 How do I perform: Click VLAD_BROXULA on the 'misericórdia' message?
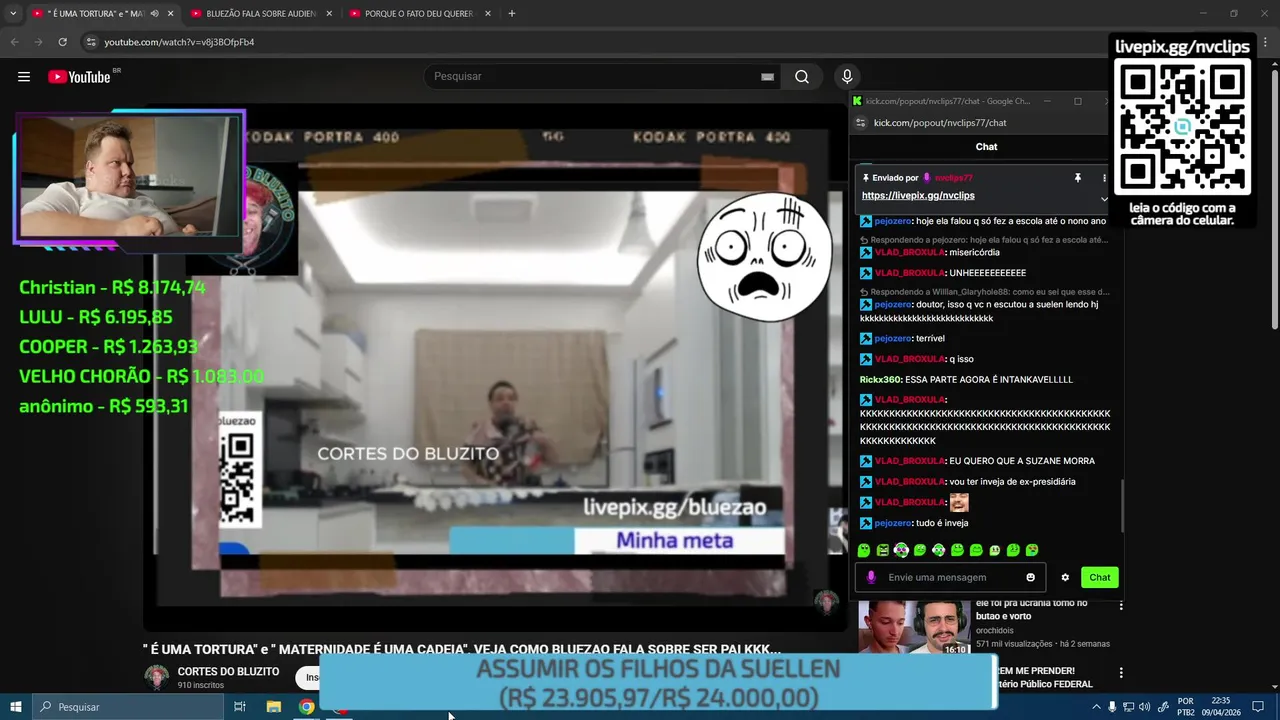[909, 253]
